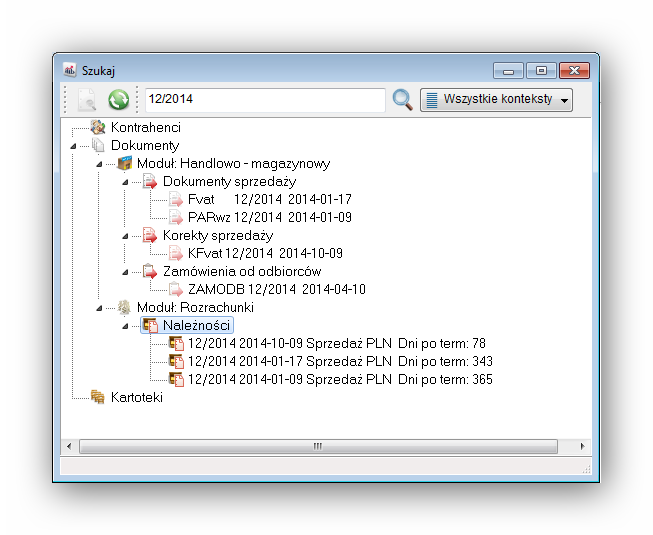Open the Wszystkie konteksty dropdown

point(496,100)
